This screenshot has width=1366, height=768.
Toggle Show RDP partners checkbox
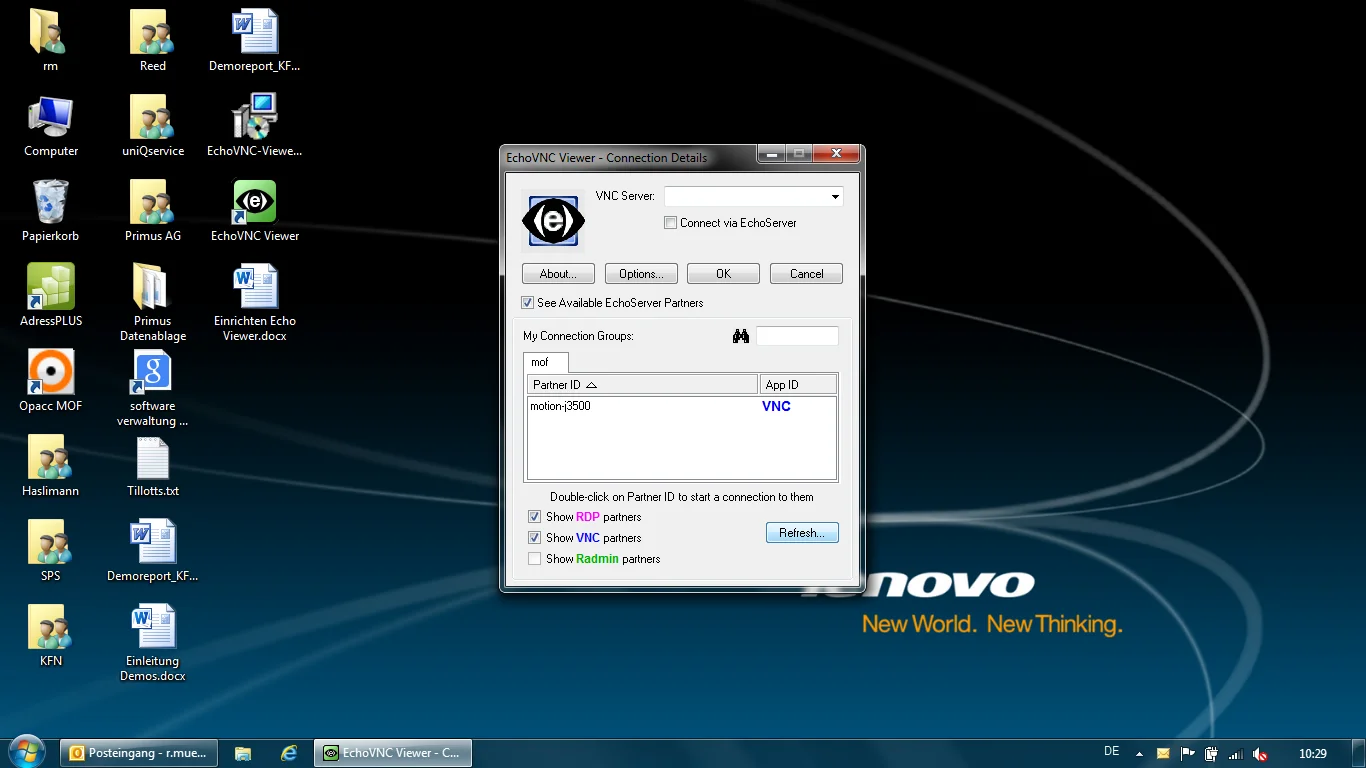coord(534,517)
